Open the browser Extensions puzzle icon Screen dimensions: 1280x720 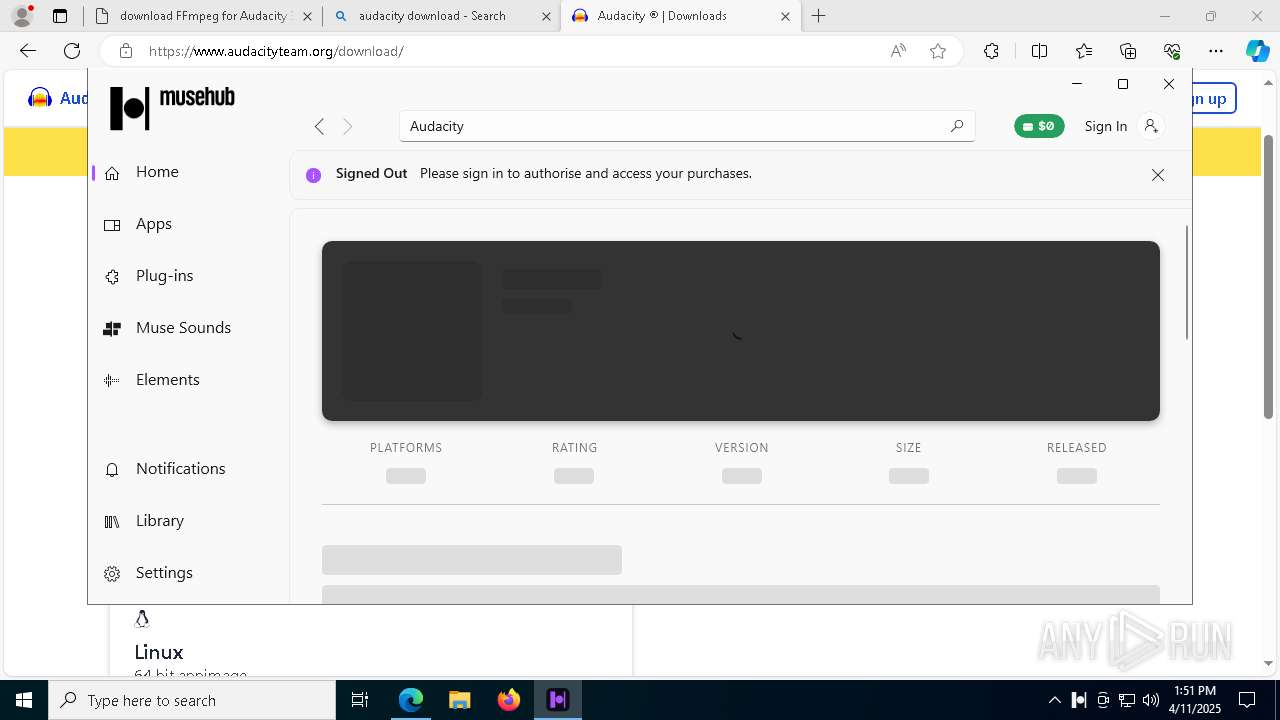click(991, 51)
